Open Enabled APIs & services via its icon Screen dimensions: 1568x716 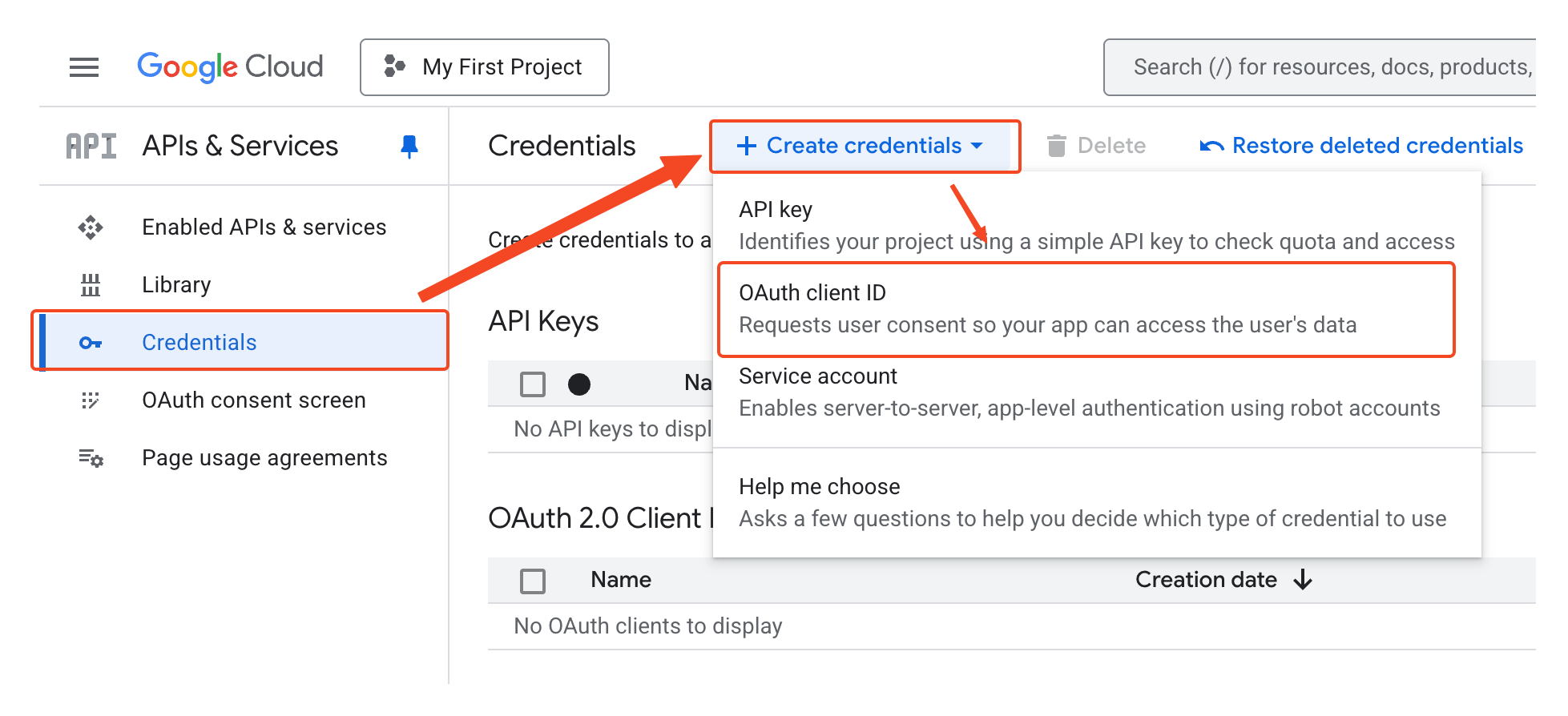(91, 227)
